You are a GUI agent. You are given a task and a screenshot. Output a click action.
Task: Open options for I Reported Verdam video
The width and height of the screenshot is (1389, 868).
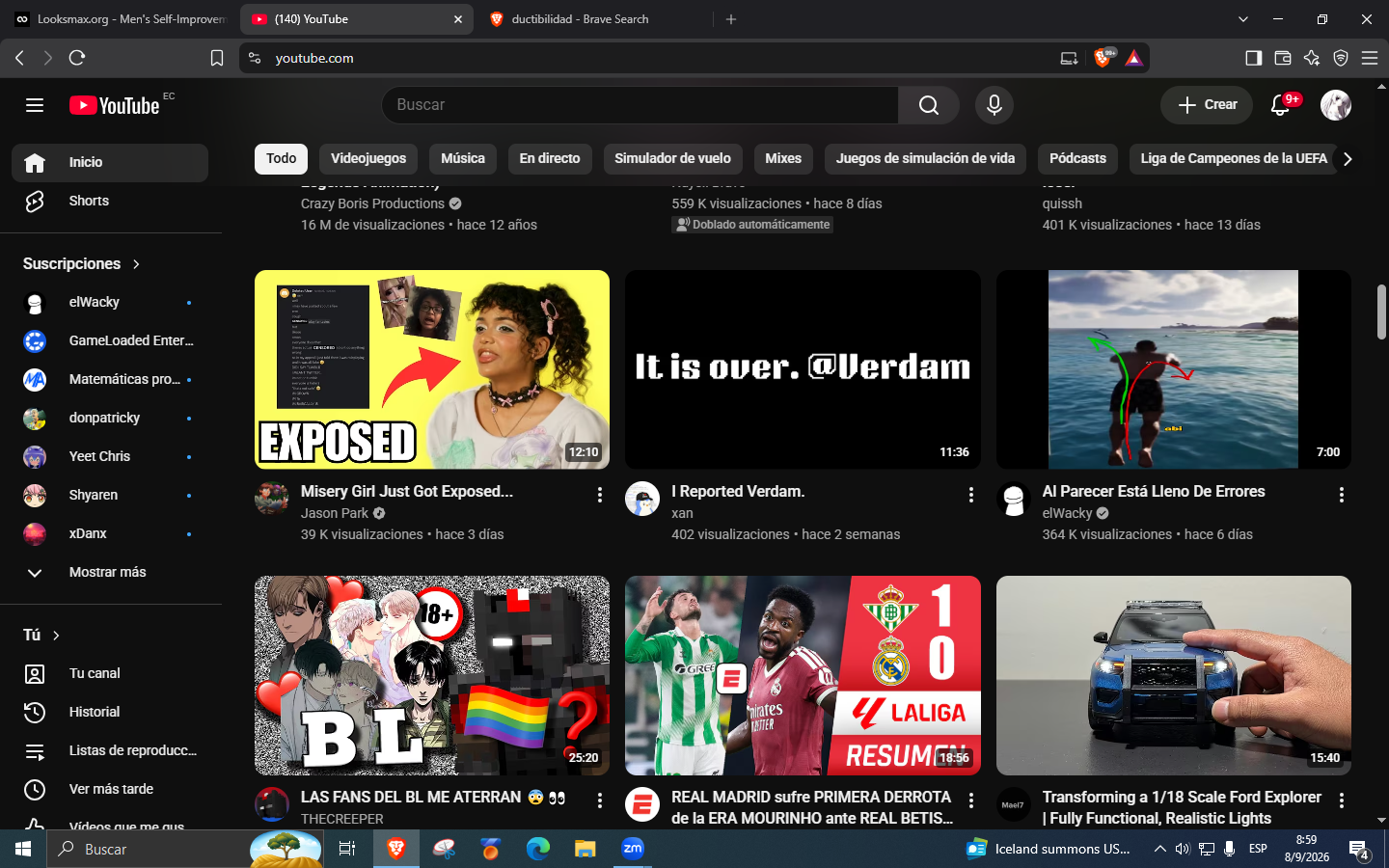(x=970, y=495)
